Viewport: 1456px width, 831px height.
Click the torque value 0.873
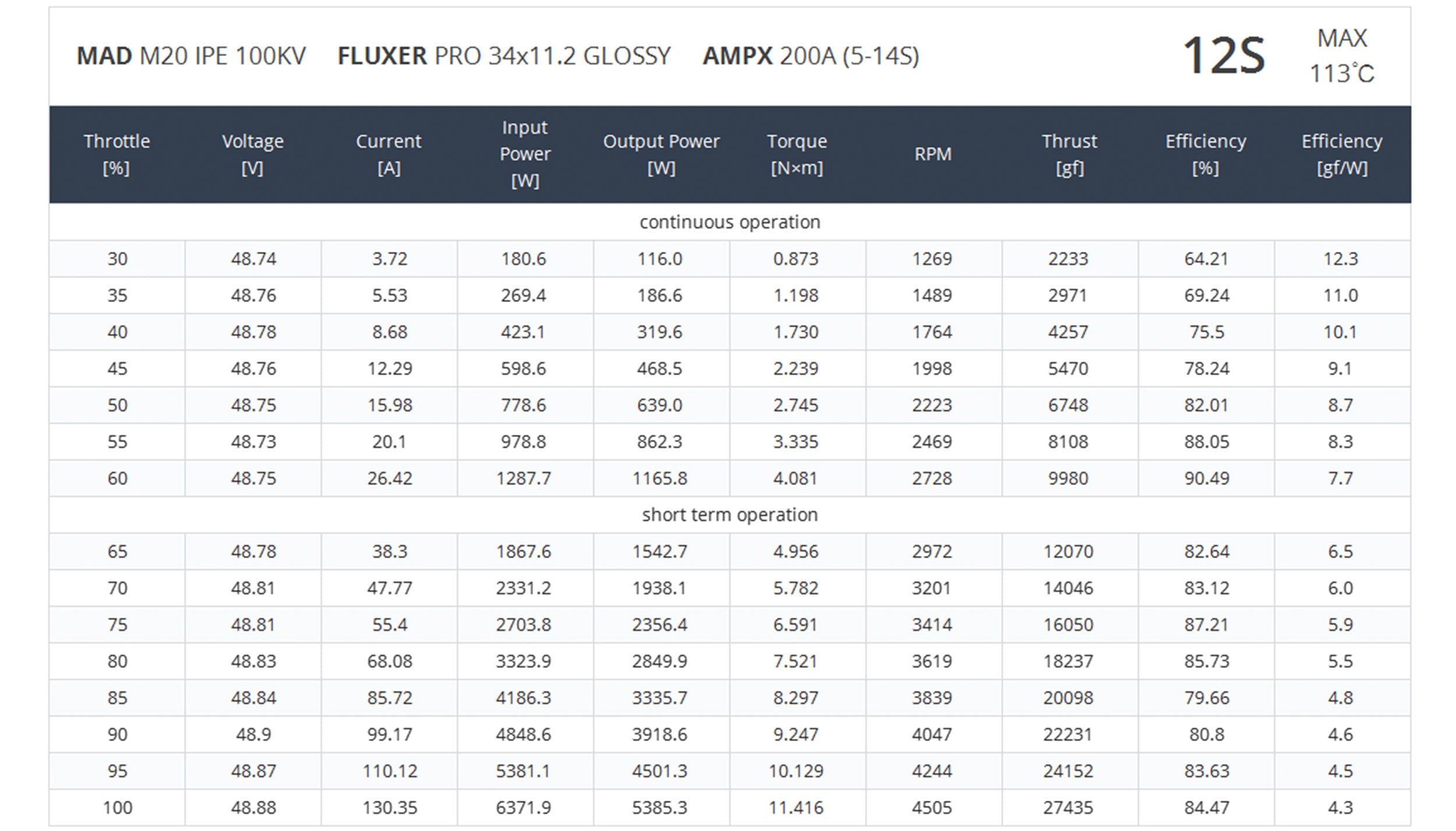click(x=796, y=259)
